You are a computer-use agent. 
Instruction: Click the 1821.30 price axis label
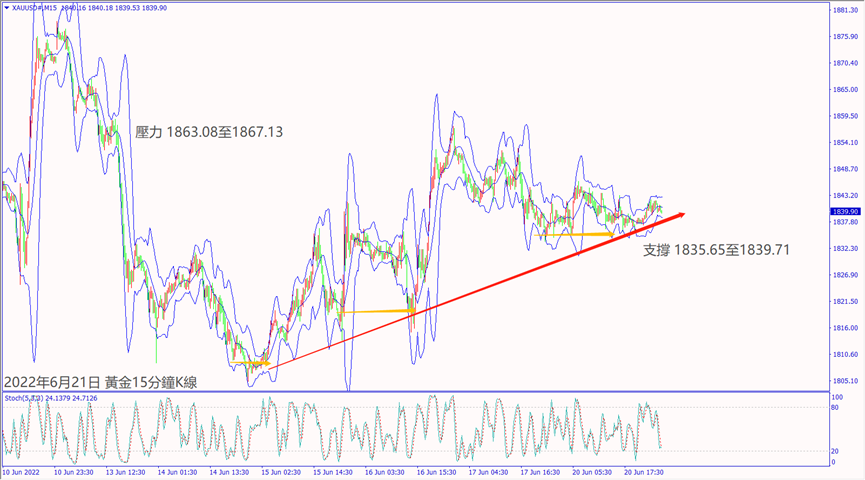click(x=845, y=302)
